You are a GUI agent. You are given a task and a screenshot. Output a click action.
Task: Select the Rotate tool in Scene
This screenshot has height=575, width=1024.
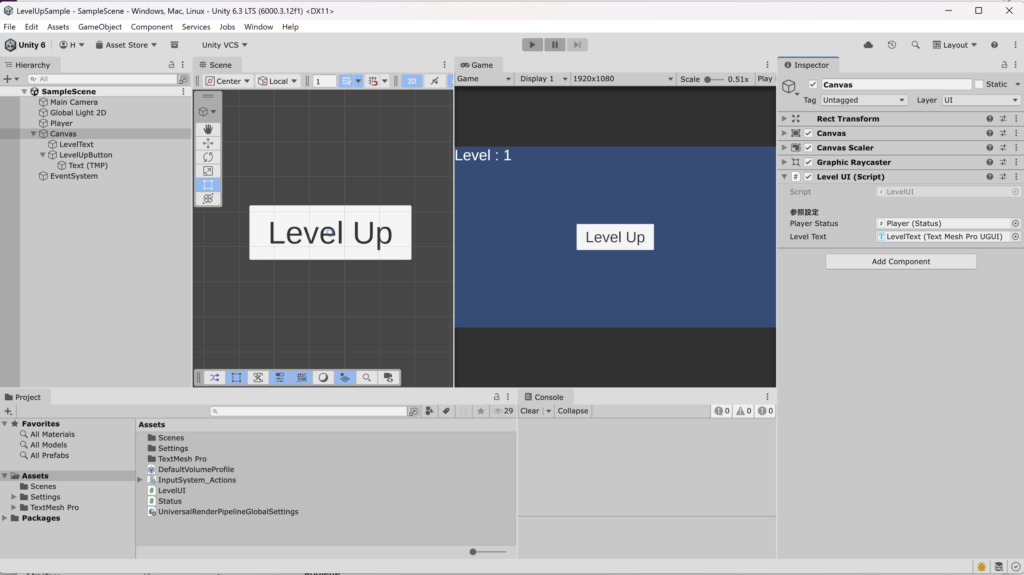pyautogui.click(x=208, y=157)
